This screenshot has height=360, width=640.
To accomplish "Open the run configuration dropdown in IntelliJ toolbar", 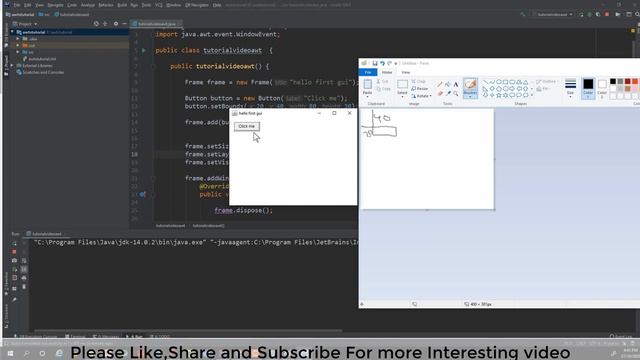I will 553,14.
